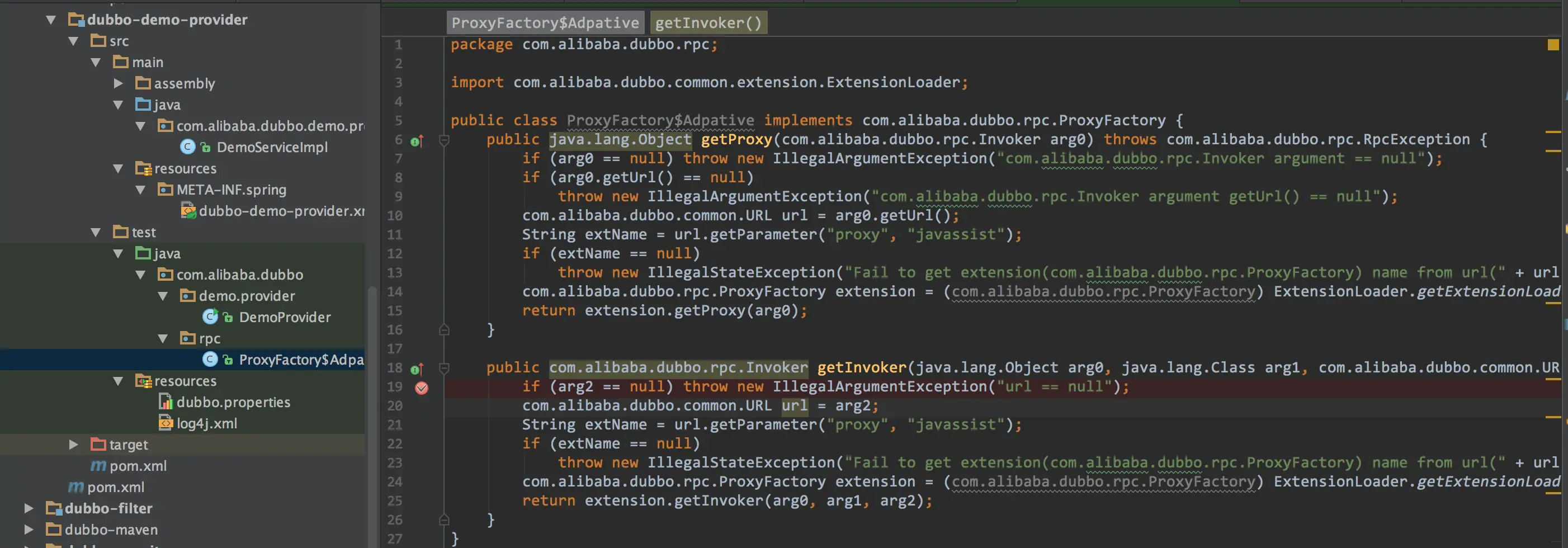The image size is (1568, 548).
Task: Expand the dubbo-filter module arrow
Action: (x=29, y=508)
